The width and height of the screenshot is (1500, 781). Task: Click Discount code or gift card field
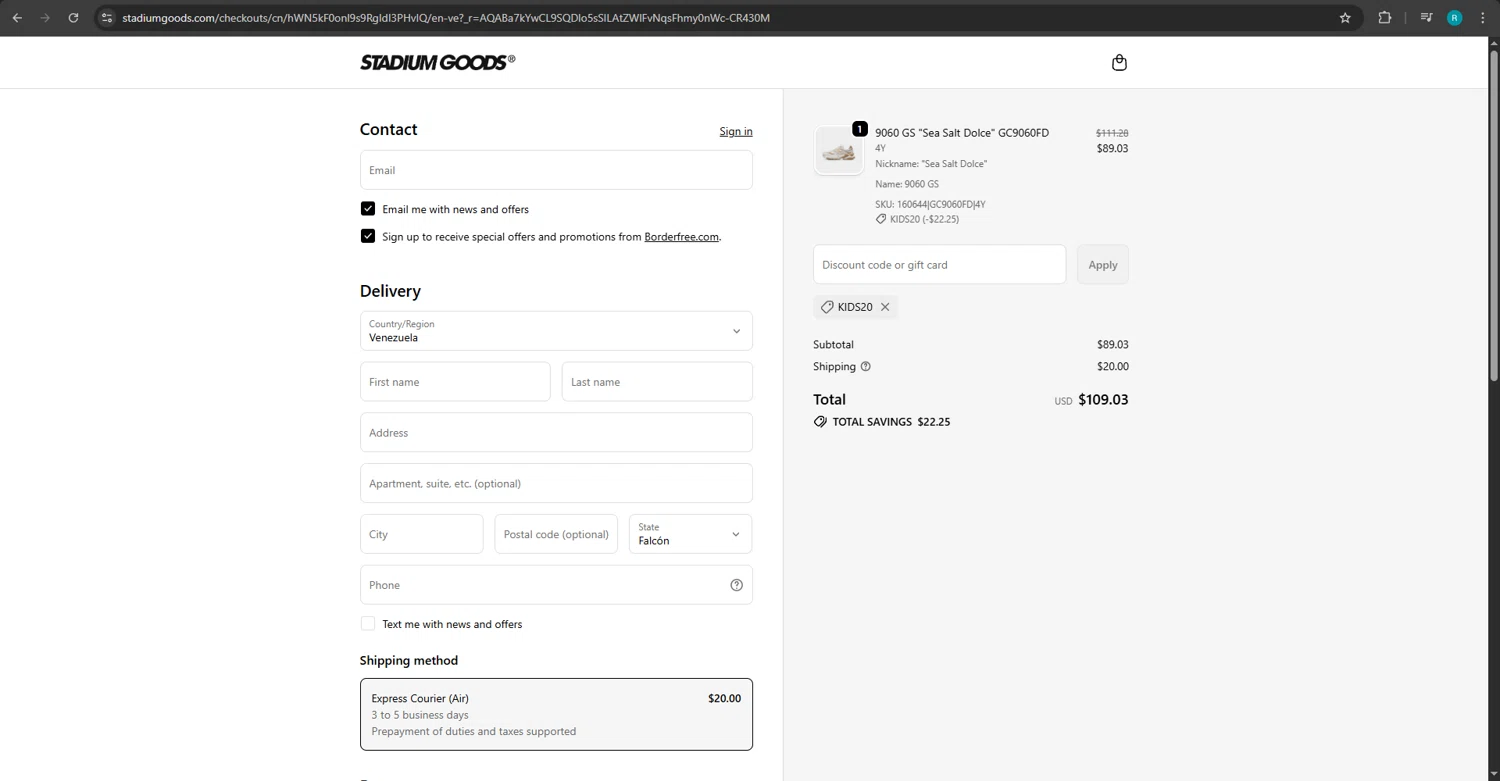pyautogui.click(x=940, y=265)
